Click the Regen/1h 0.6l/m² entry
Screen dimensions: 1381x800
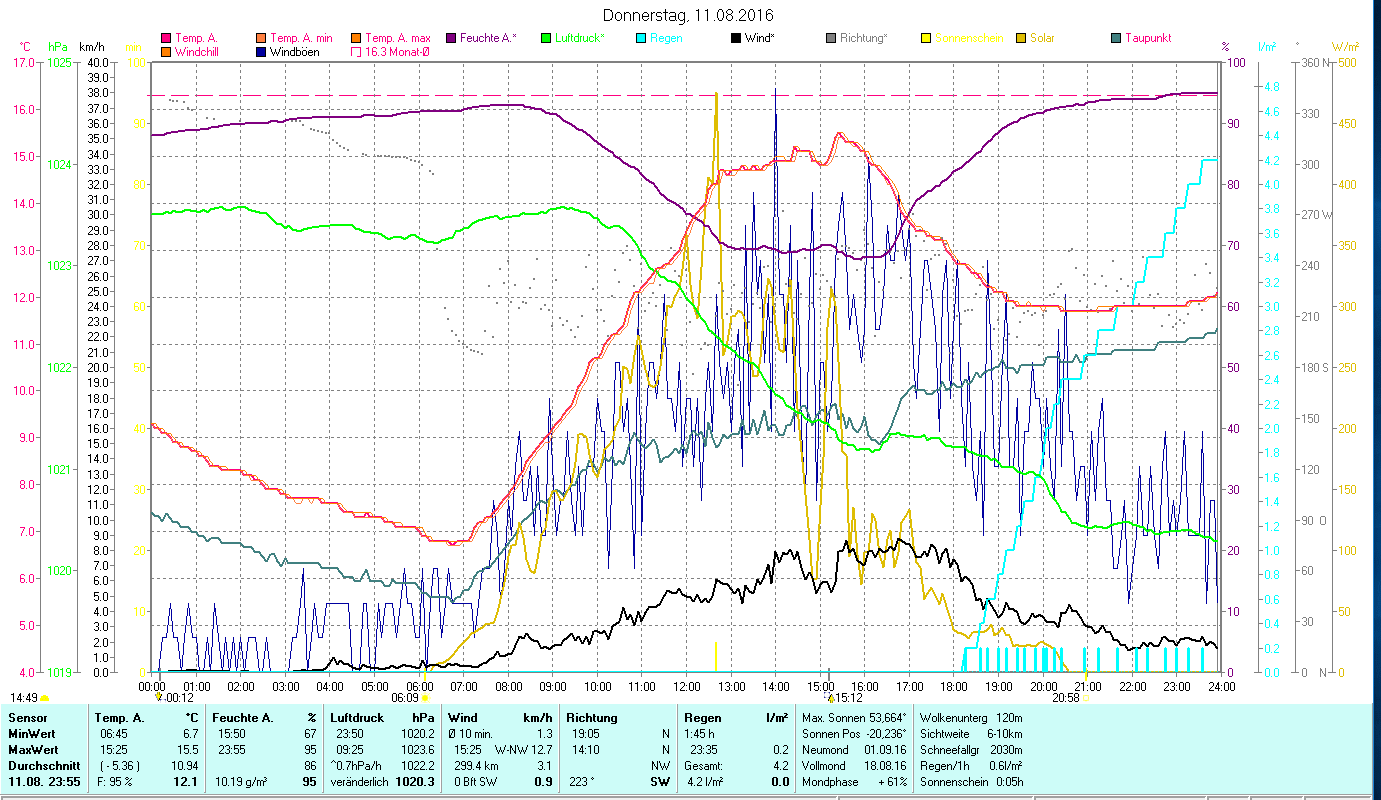[971, 765]
